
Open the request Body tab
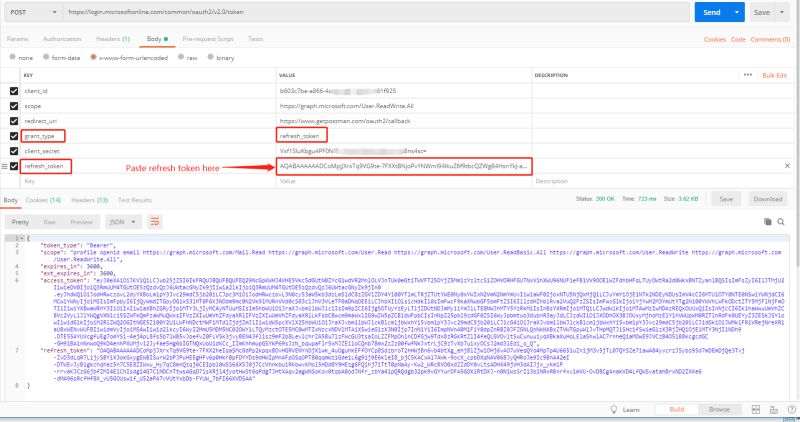point(157,39)
